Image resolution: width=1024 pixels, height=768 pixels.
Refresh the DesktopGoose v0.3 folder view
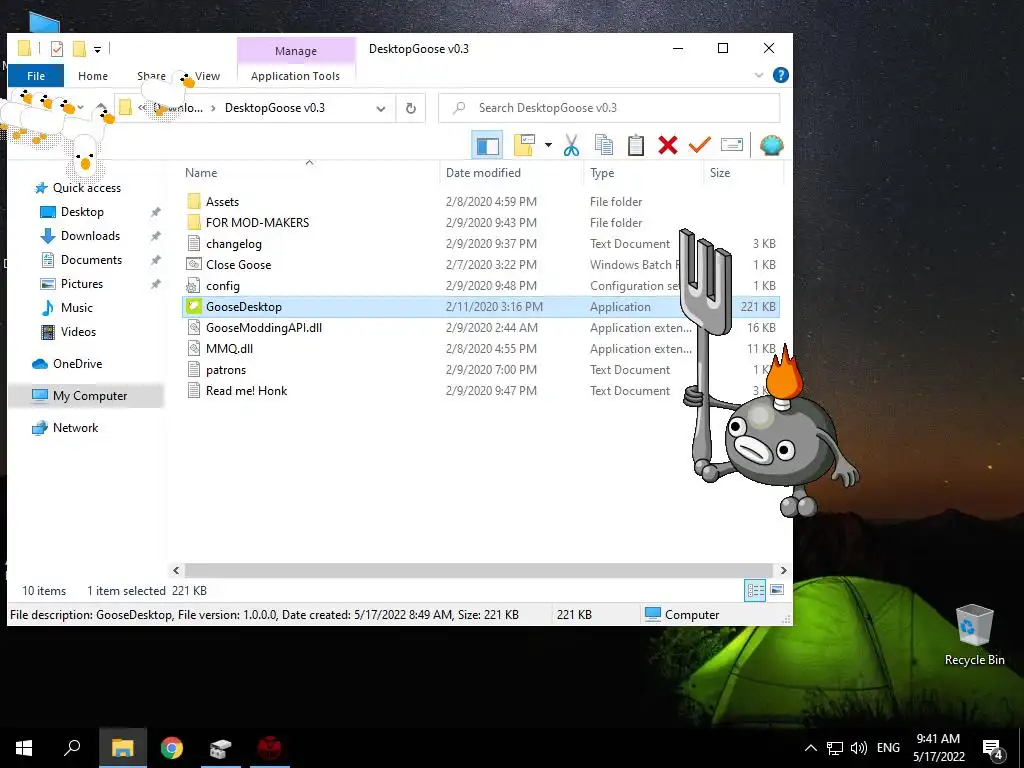(411, 108)
